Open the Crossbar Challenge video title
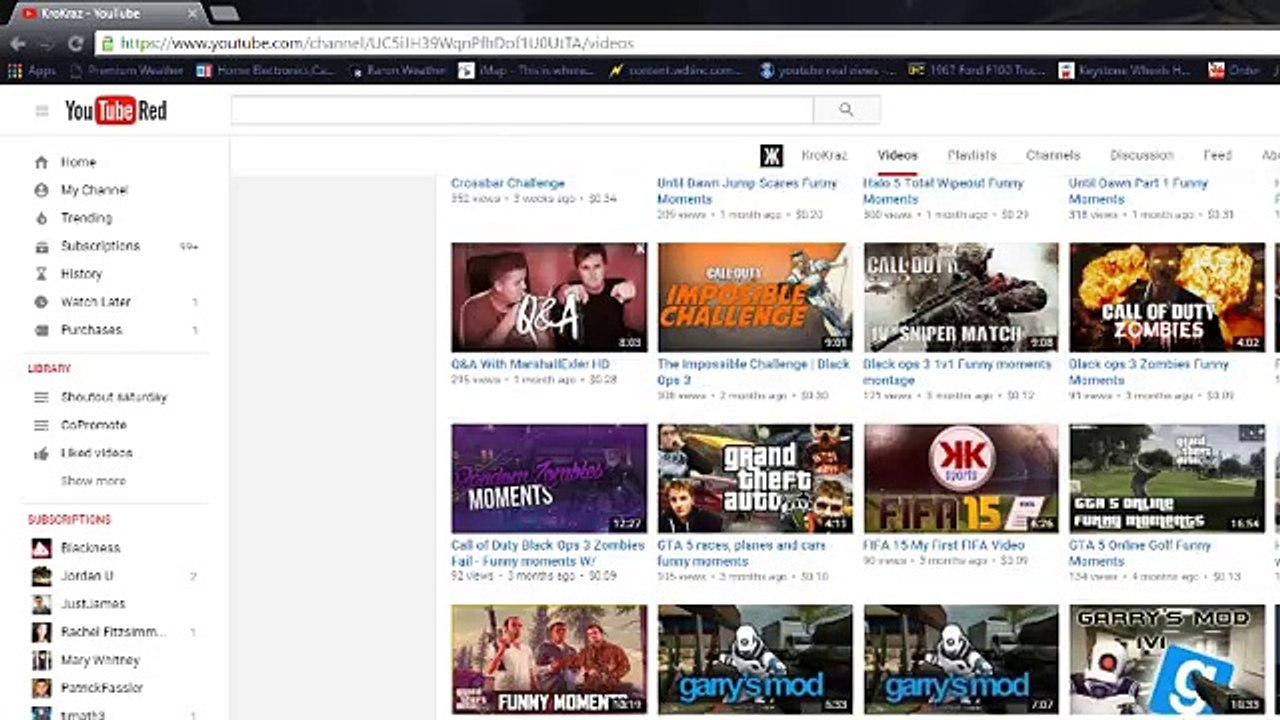The width and height of the screenshot is (1280, 720). tap(508, 183)
